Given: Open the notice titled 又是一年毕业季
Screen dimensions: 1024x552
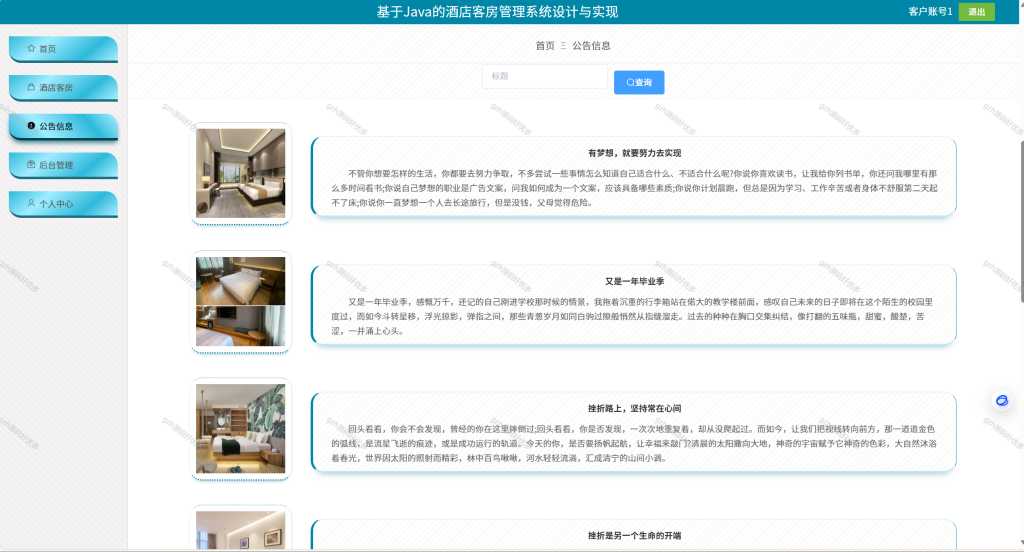Looking at the screenshot, I should click(x=634, y=282).
